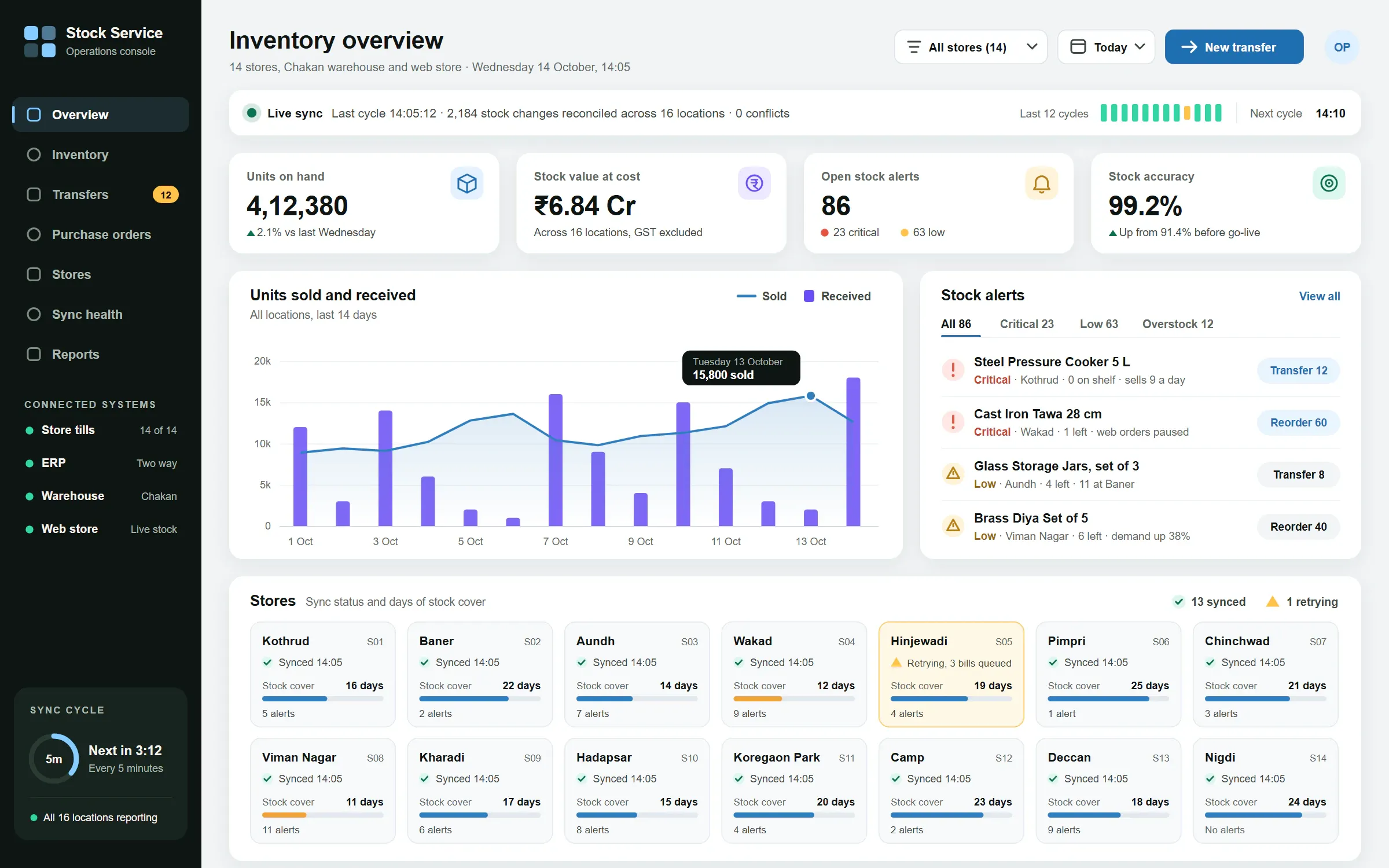This screenshot has width=1389, height=868.
Task: Click the Hinjewadi retrying warning icon
Action: coord(896,663)
